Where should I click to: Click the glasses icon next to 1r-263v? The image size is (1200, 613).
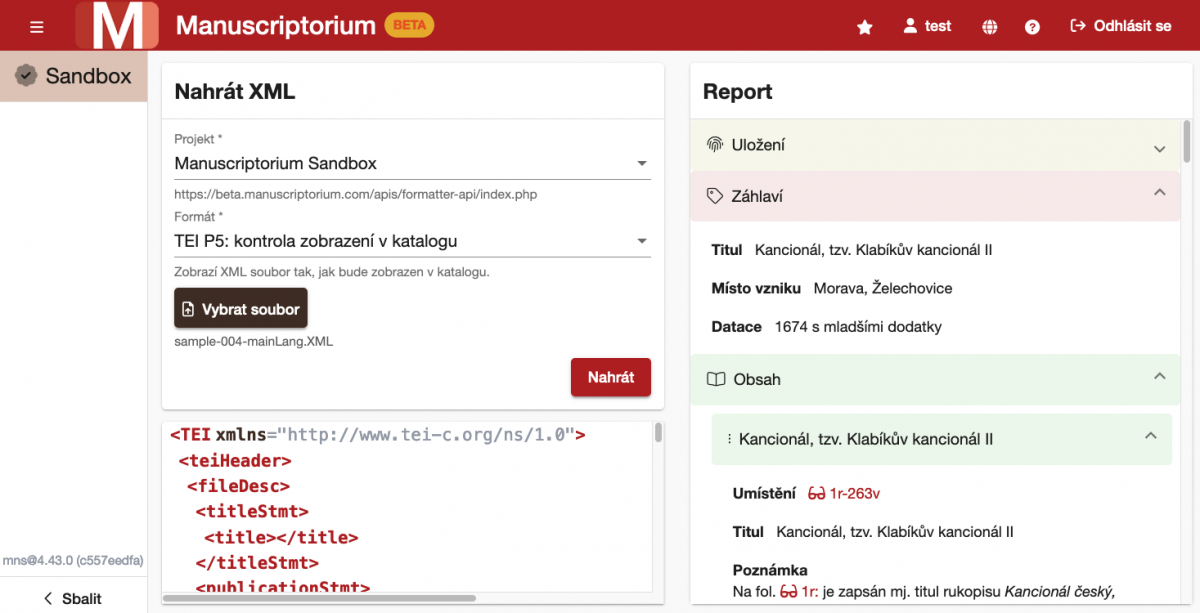tap(817, 493)
